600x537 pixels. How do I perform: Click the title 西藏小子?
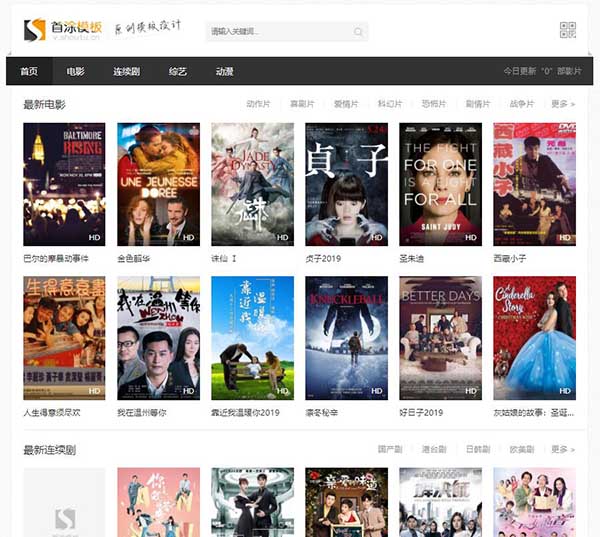(x=510, y=259)
